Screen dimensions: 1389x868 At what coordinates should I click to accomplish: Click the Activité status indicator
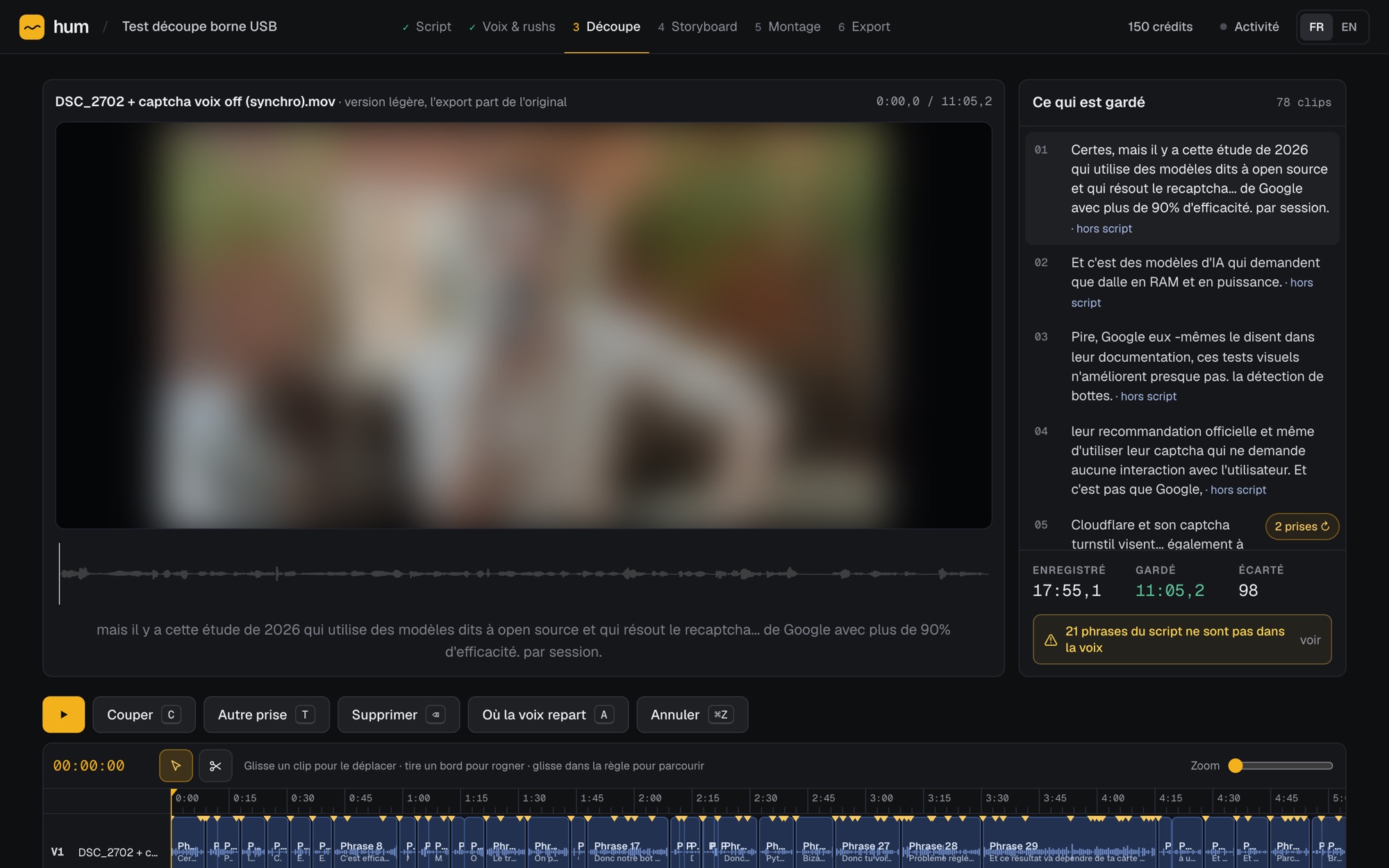pos(1249,26)
